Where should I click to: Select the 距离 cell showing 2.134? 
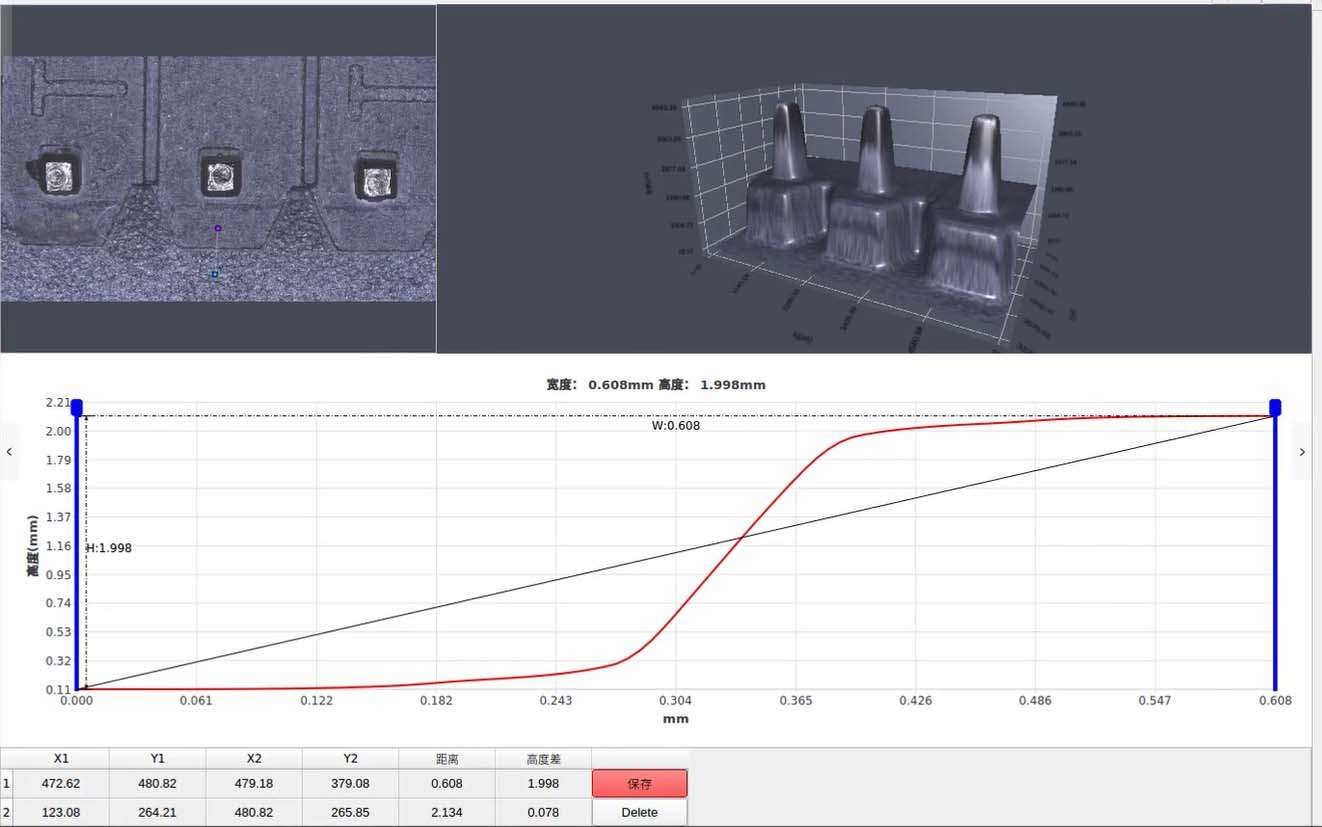pos(447,812)
